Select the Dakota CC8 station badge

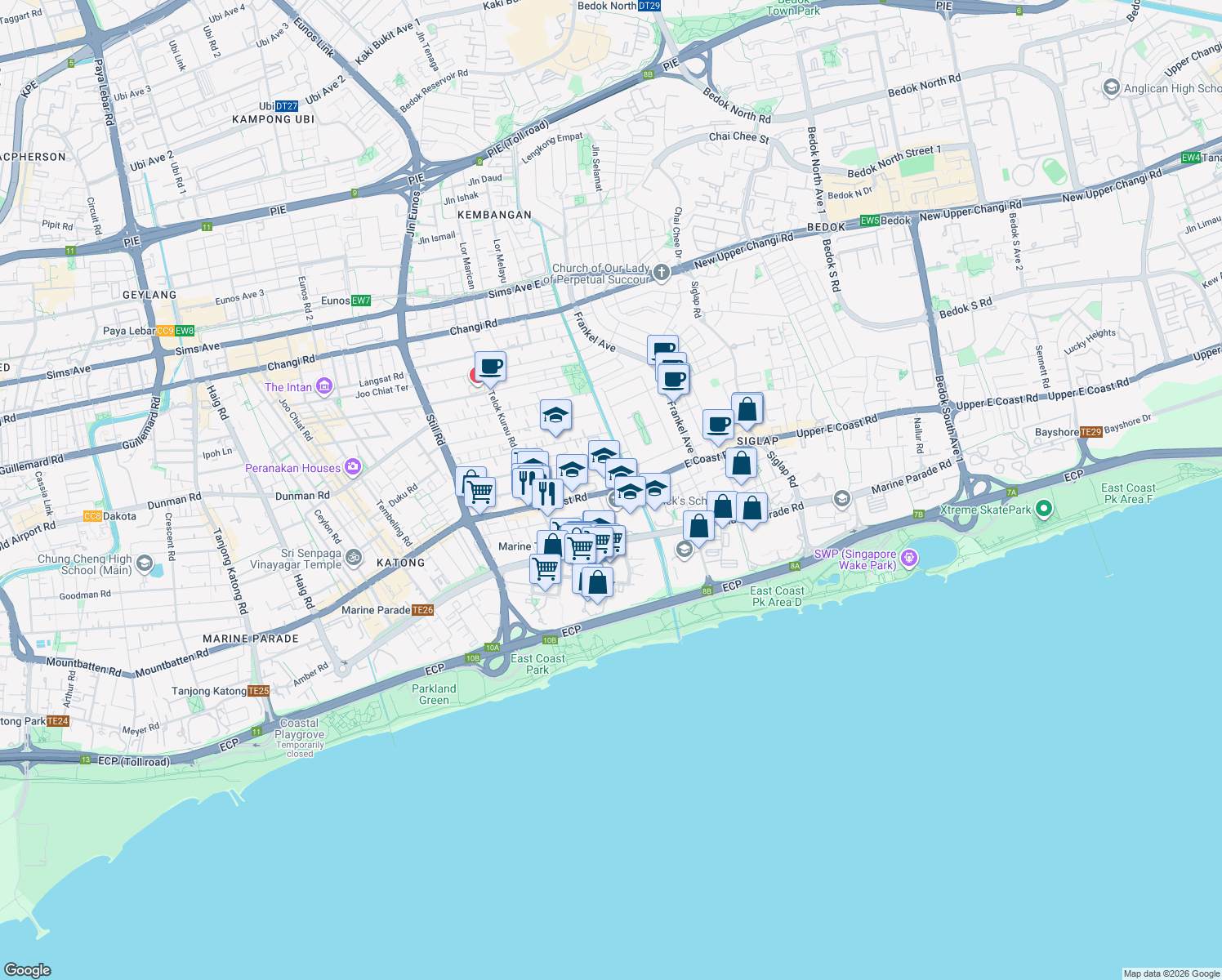click(x=92, y=516)
